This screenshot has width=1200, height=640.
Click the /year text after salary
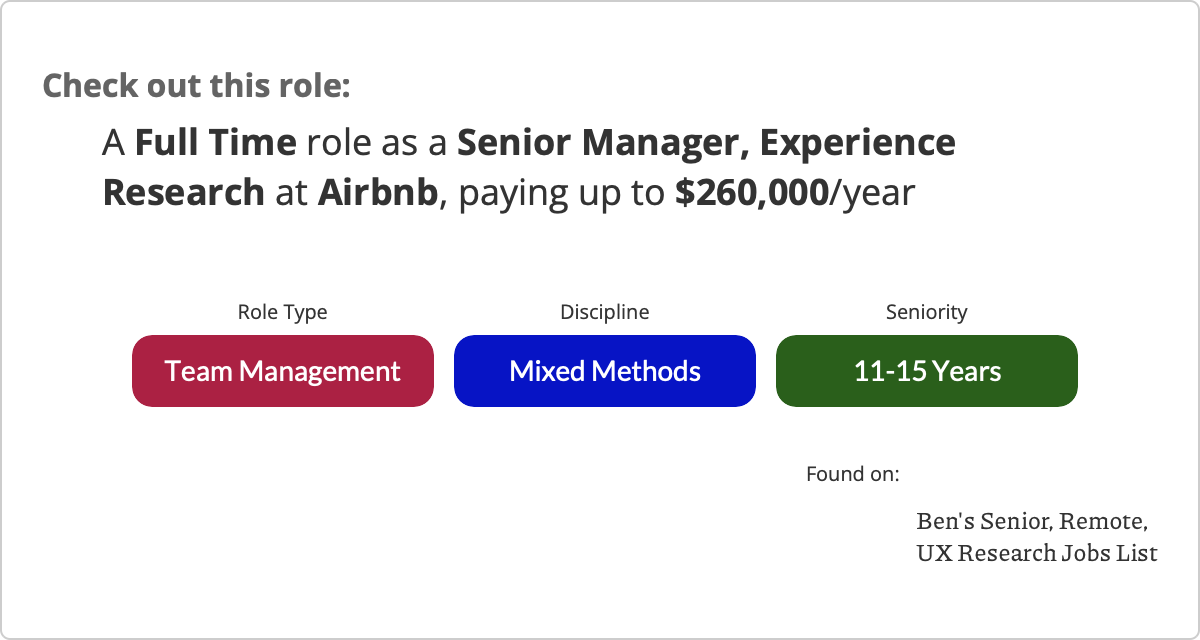click(x=872, y=192)
